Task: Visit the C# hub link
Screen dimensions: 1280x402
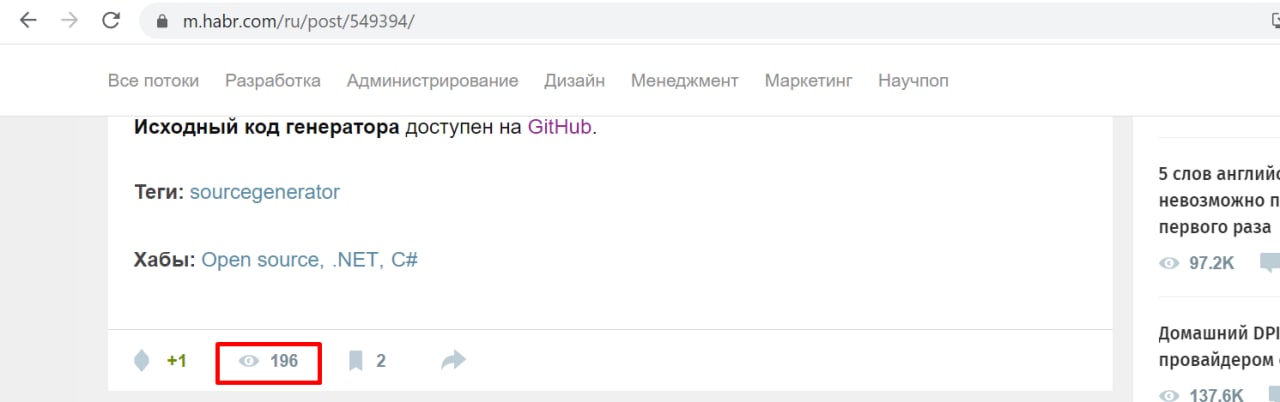Action: pyautogui.click(x=404, y=260)
